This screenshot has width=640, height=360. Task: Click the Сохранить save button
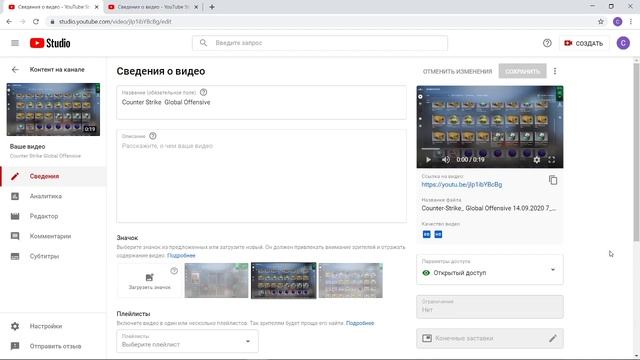(x=522, y=71)
